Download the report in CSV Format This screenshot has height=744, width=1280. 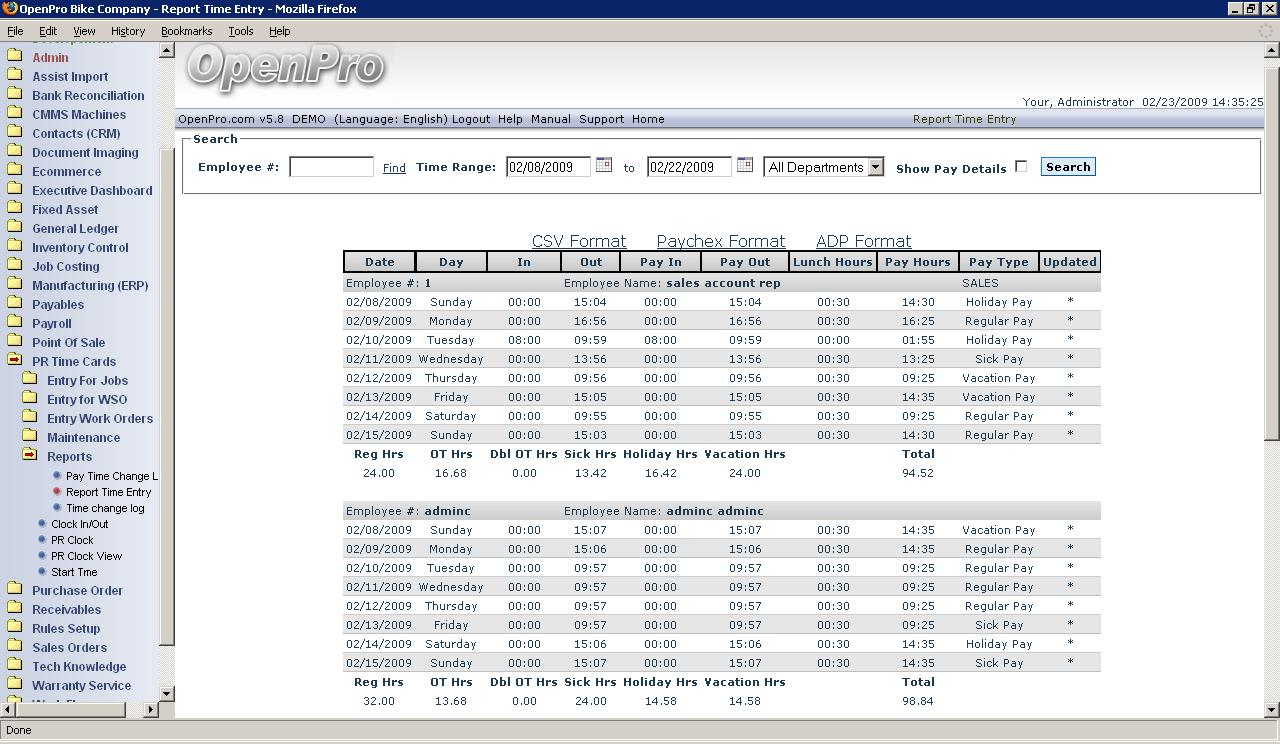click(579, 241)
